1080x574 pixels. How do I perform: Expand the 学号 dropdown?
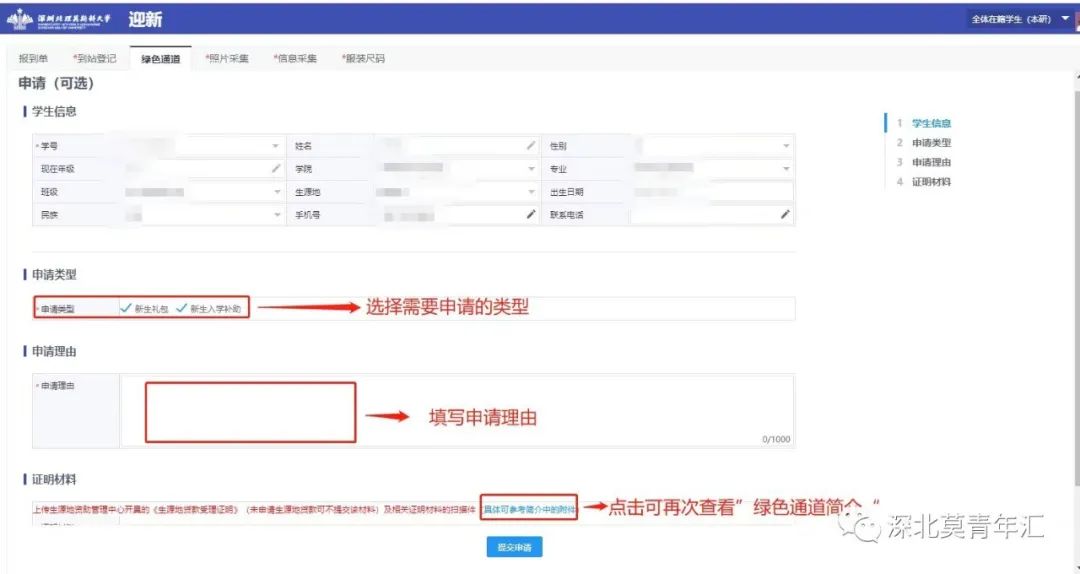pyautogui.click(x=276, y=146)
